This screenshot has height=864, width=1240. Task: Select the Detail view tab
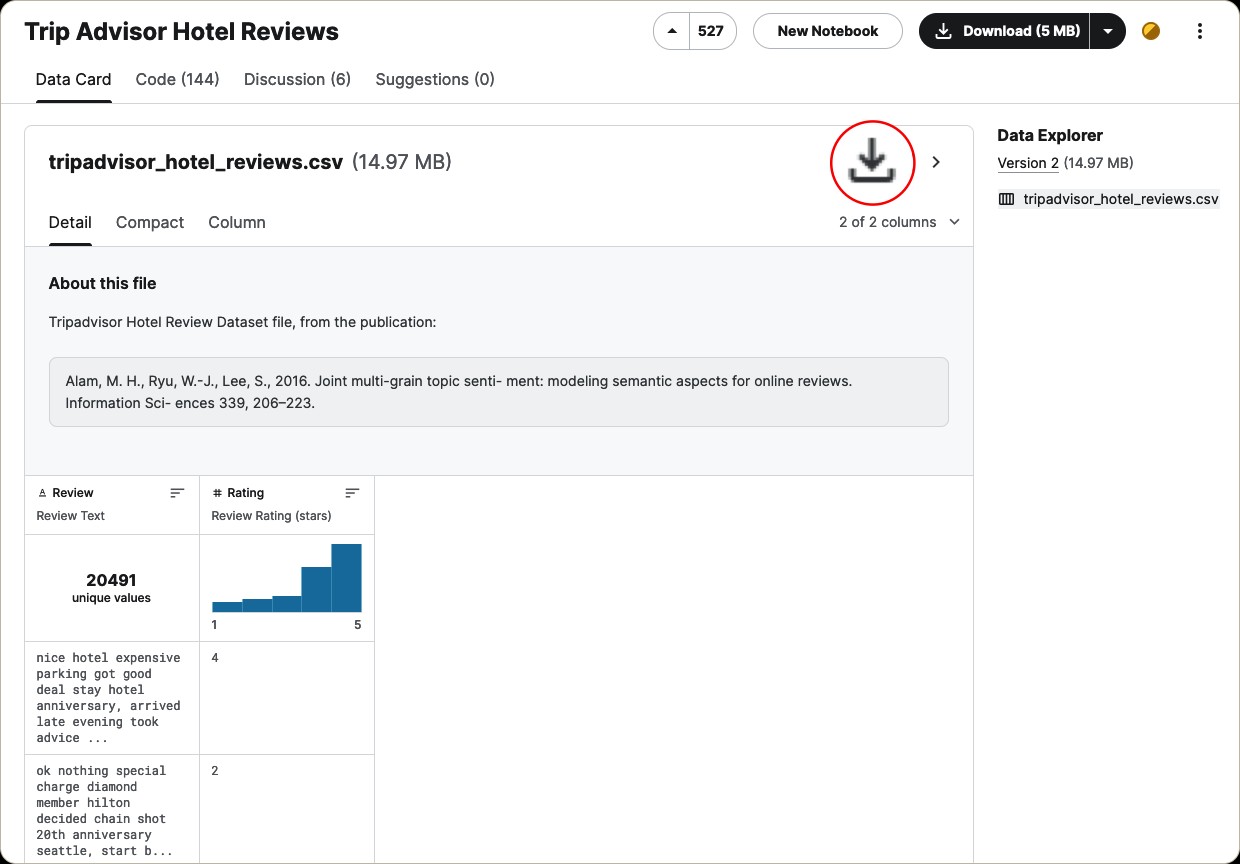tap(70, 222)
